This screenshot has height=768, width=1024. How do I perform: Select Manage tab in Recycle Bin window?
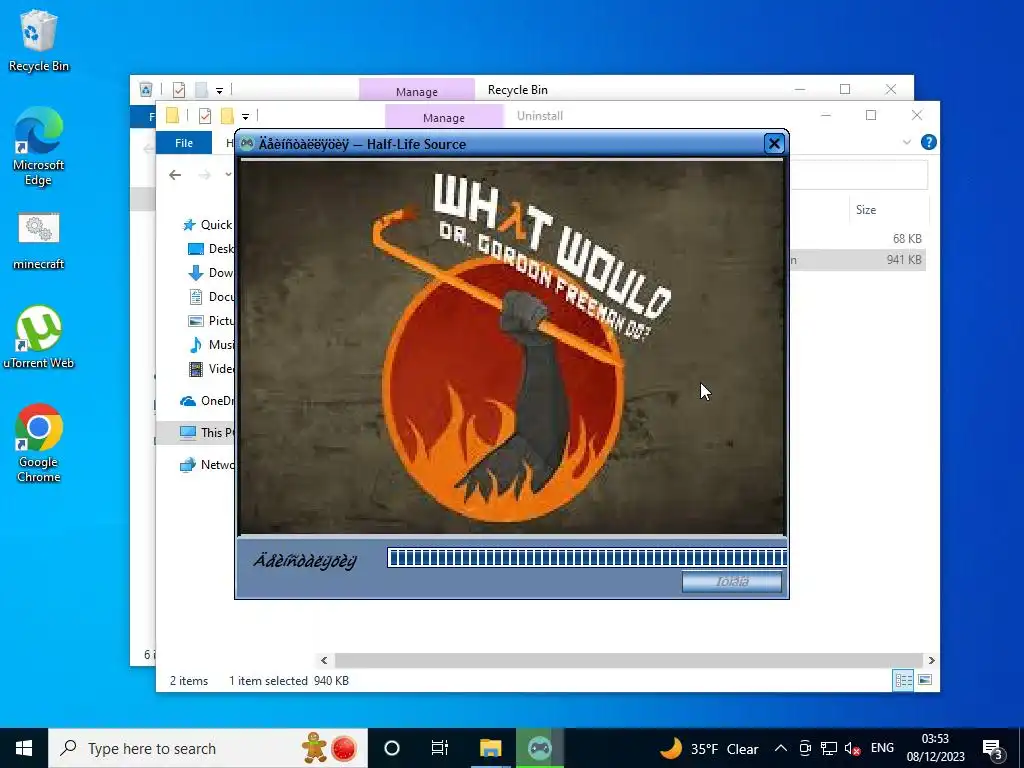(417, 91)
